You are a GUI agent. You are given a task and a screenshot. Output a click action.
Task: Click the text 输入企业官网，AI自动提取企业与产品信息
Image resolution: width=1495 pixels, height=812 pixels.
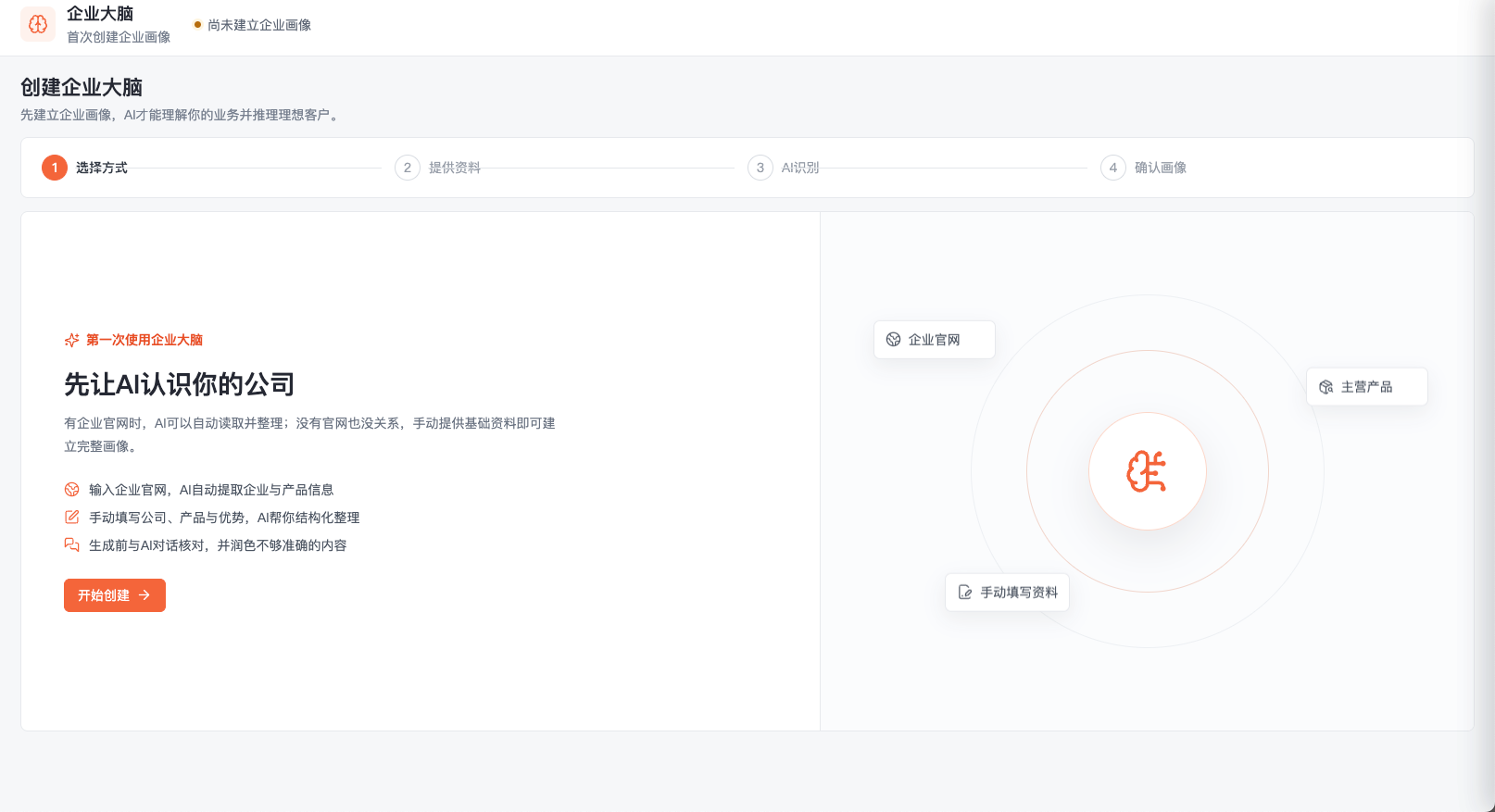(x=211, y=490)
